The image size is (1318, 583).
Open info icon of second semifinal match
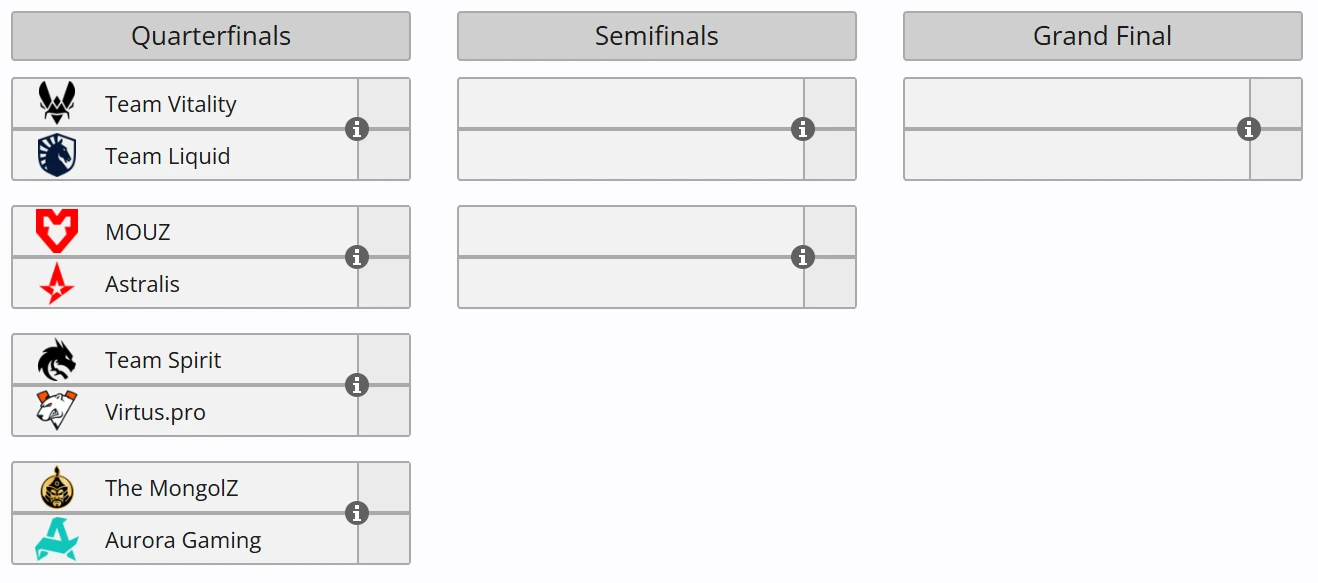click(x=803, y=257)
